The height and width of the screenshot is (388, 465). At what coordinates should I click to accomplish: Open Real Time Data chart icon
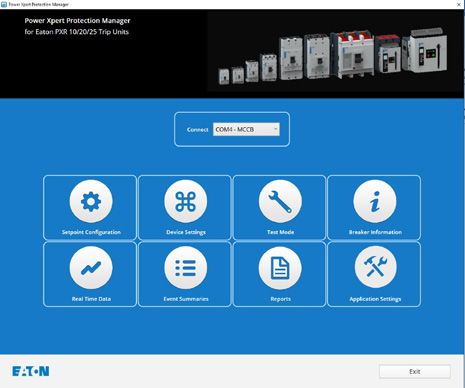point(91,268)
